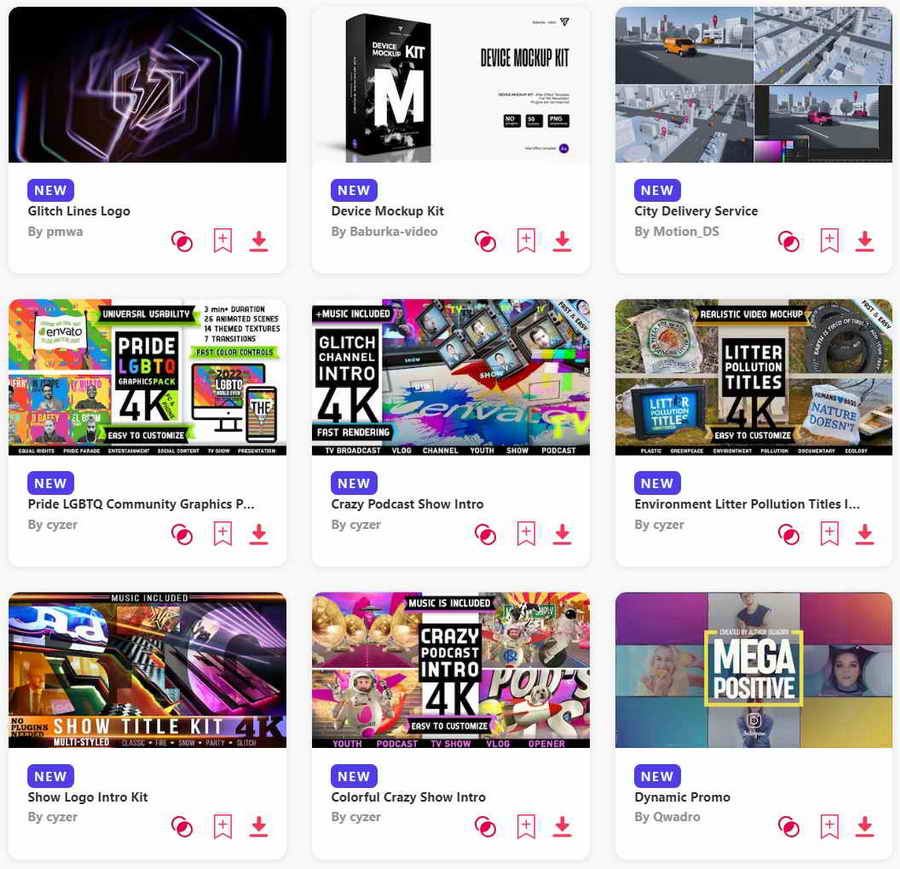View author Qwadro's profile
Screen dimensions: 900x869
667,817
